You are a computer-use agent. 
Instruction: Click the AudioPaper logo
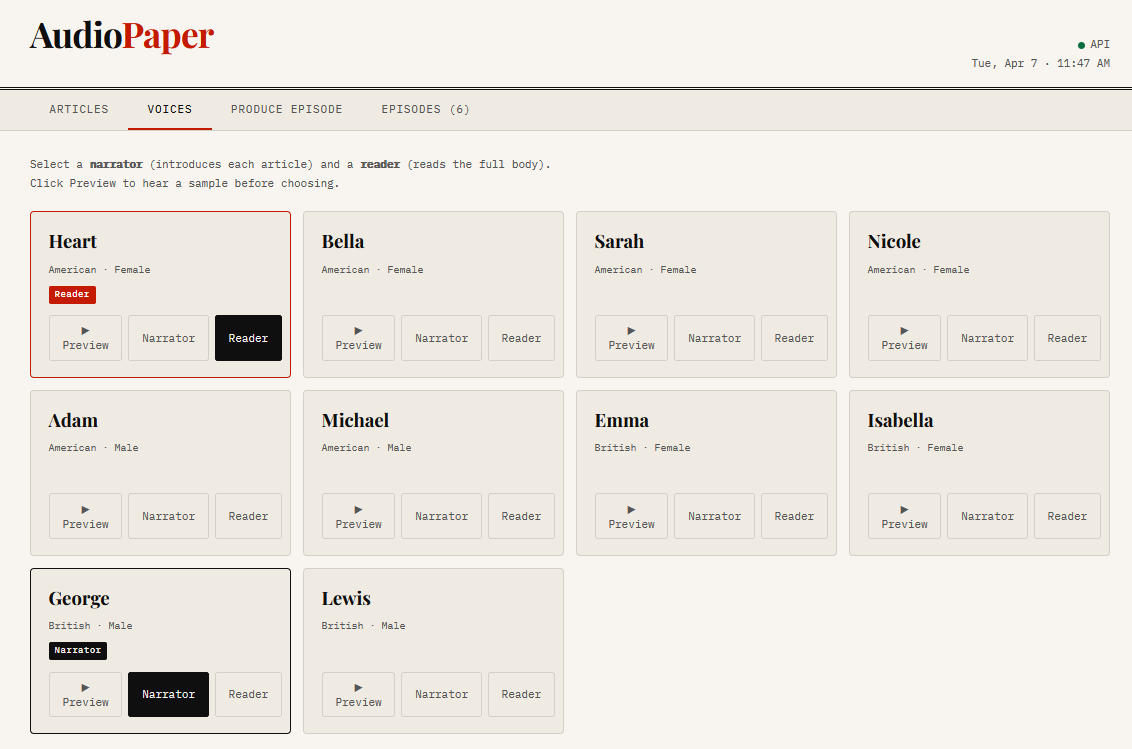coord(122,34)
